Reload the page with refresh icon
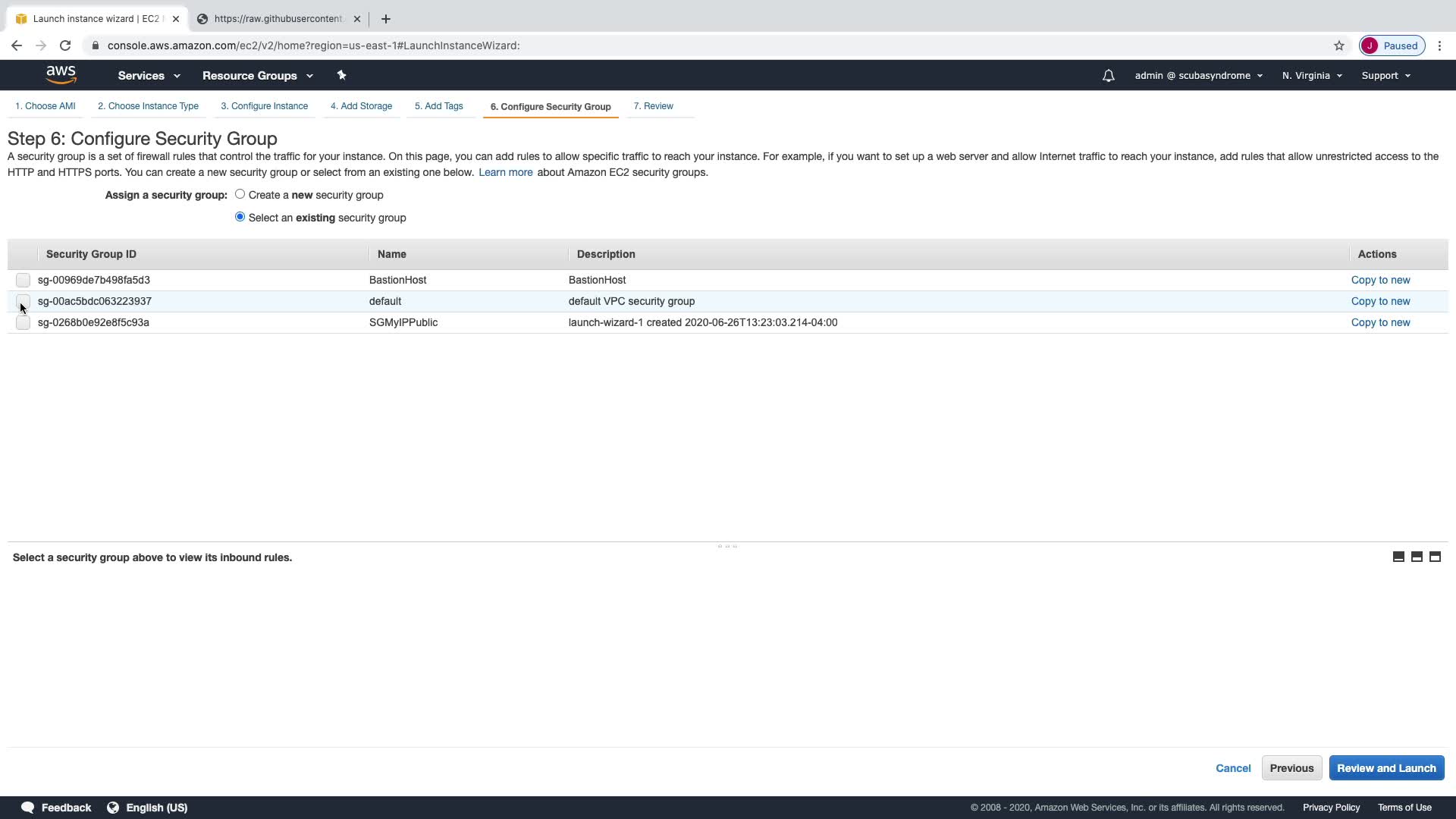 65,45
